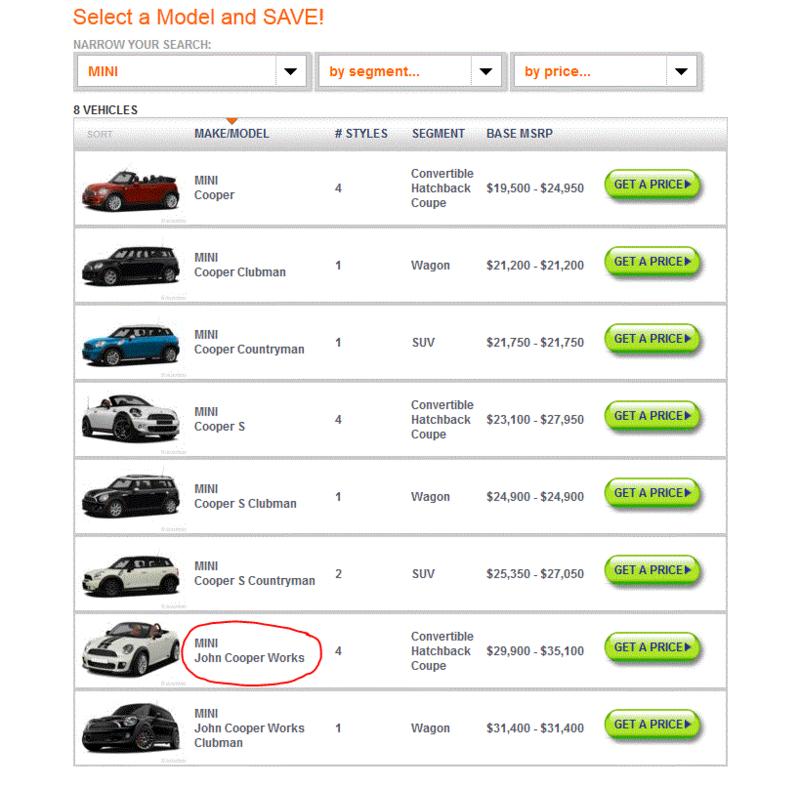Click the red MINI Cooper convertible thumbnail
This screenshot has height=789, width=800.
(x=131, y=189)
